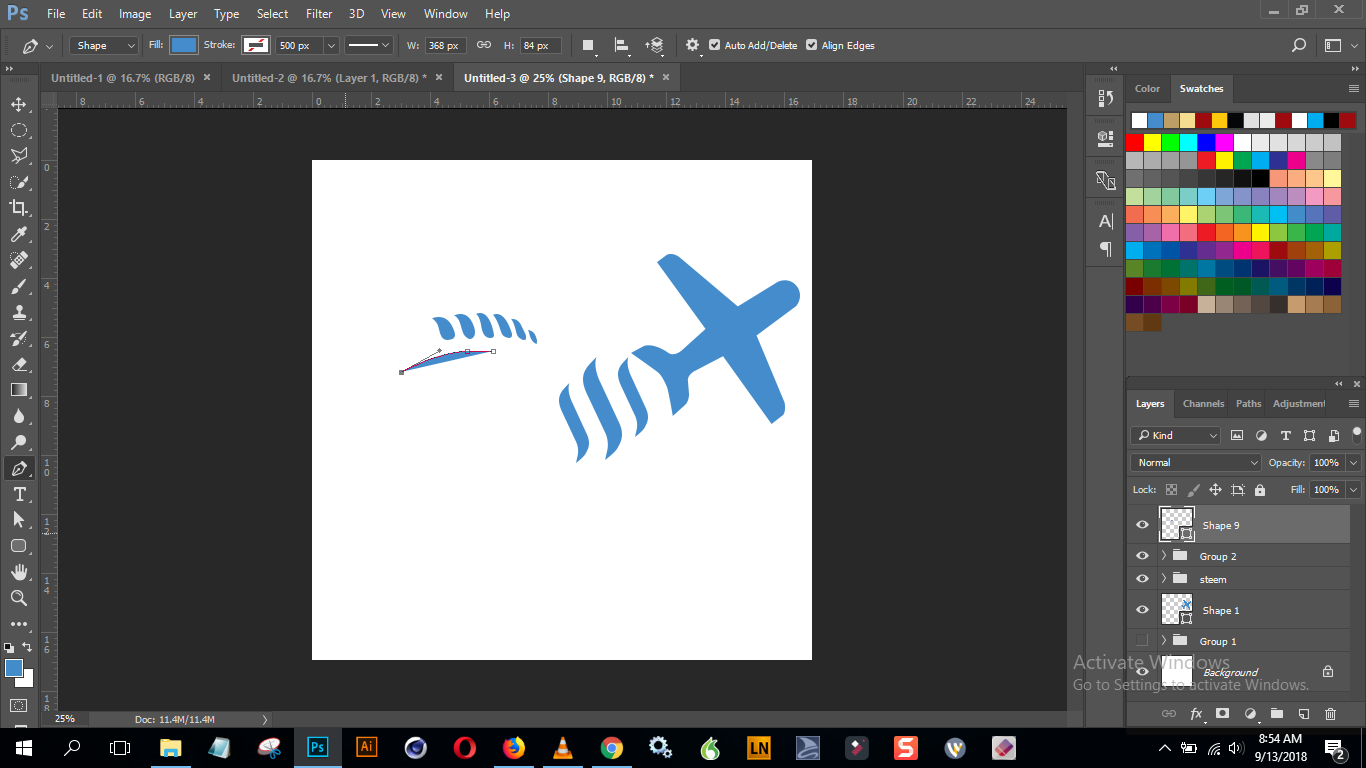
Task: Expand the Group 1 folder
Action: pyautogui.click(x=1164, y=641)
